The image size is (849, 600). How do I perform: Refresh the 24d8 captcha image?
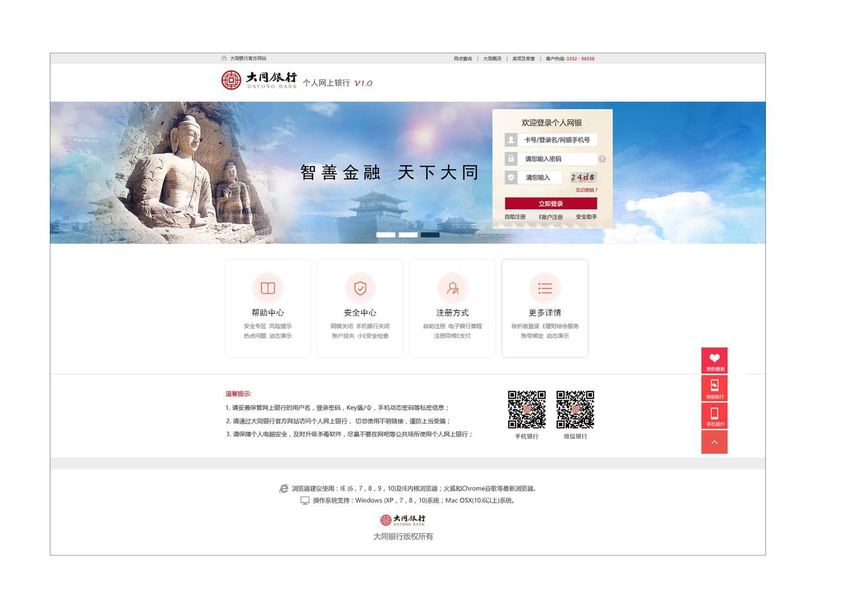click(583, 177)
